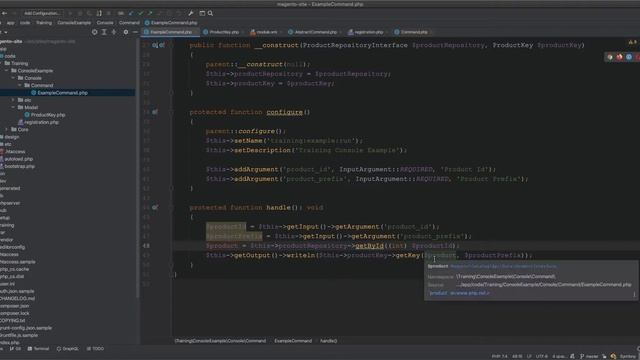
Task: Open the Add Configuration dropdown
Action: coord(42,13)
